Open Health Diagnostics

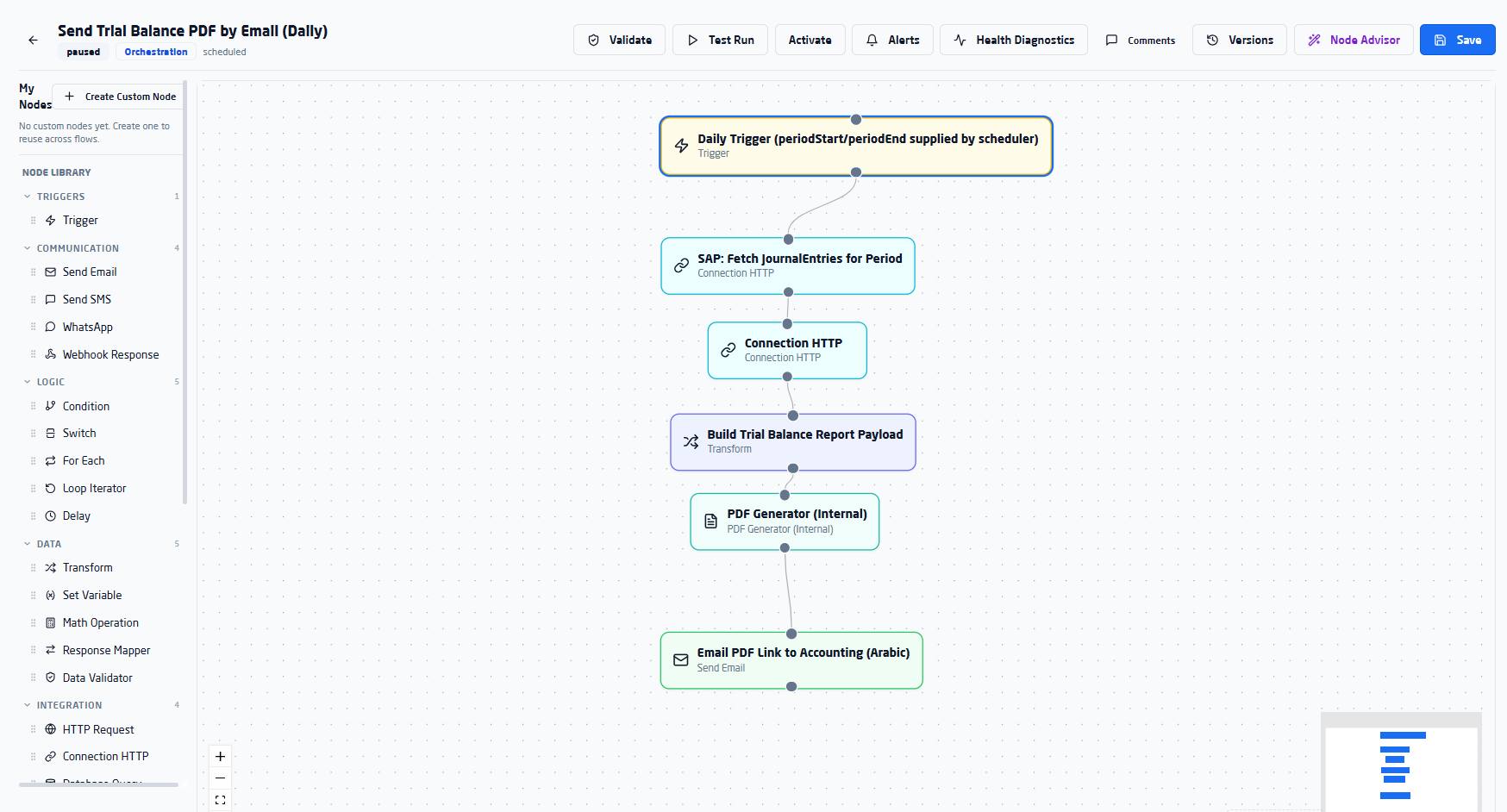click(1014, 40)
